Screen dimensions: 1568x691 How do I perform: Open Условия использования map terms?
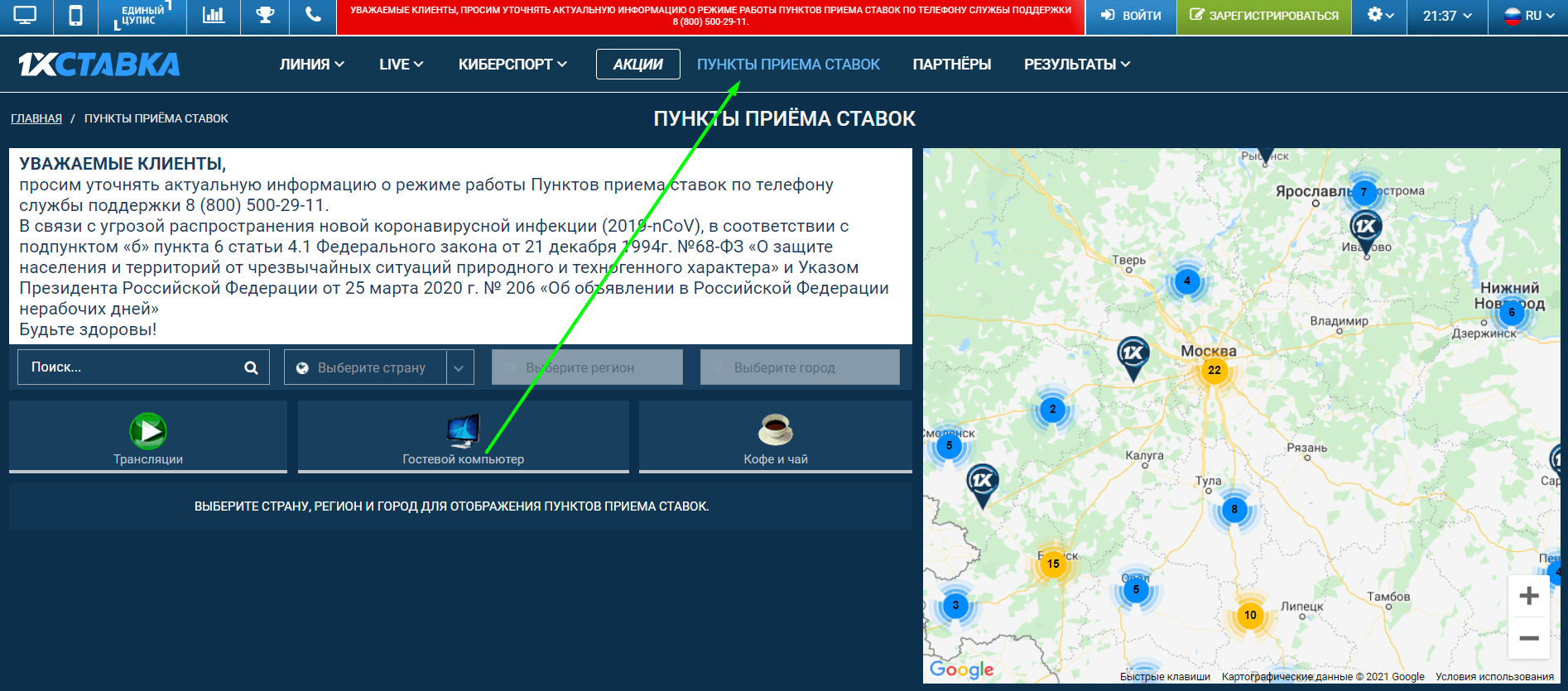1494,677
